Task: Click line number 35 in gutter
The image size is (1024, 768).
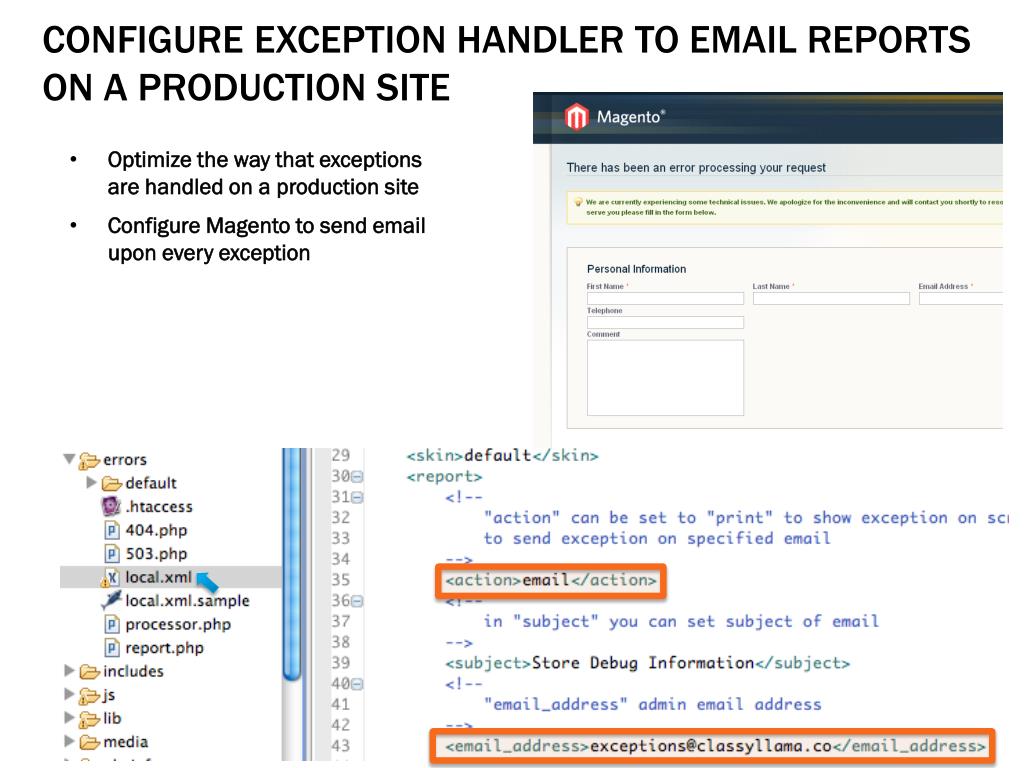Action: pos(340,580)
